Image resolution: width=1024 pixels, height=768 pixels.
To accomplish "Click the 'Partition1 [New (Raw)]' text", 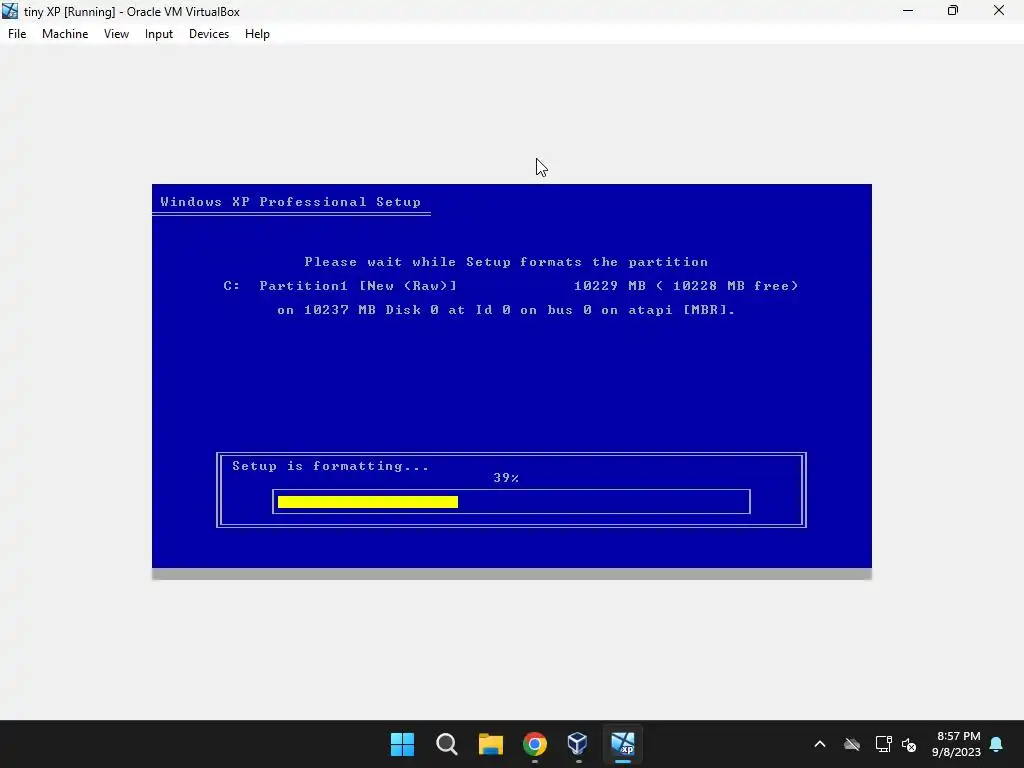I will (x=358, y=285).
